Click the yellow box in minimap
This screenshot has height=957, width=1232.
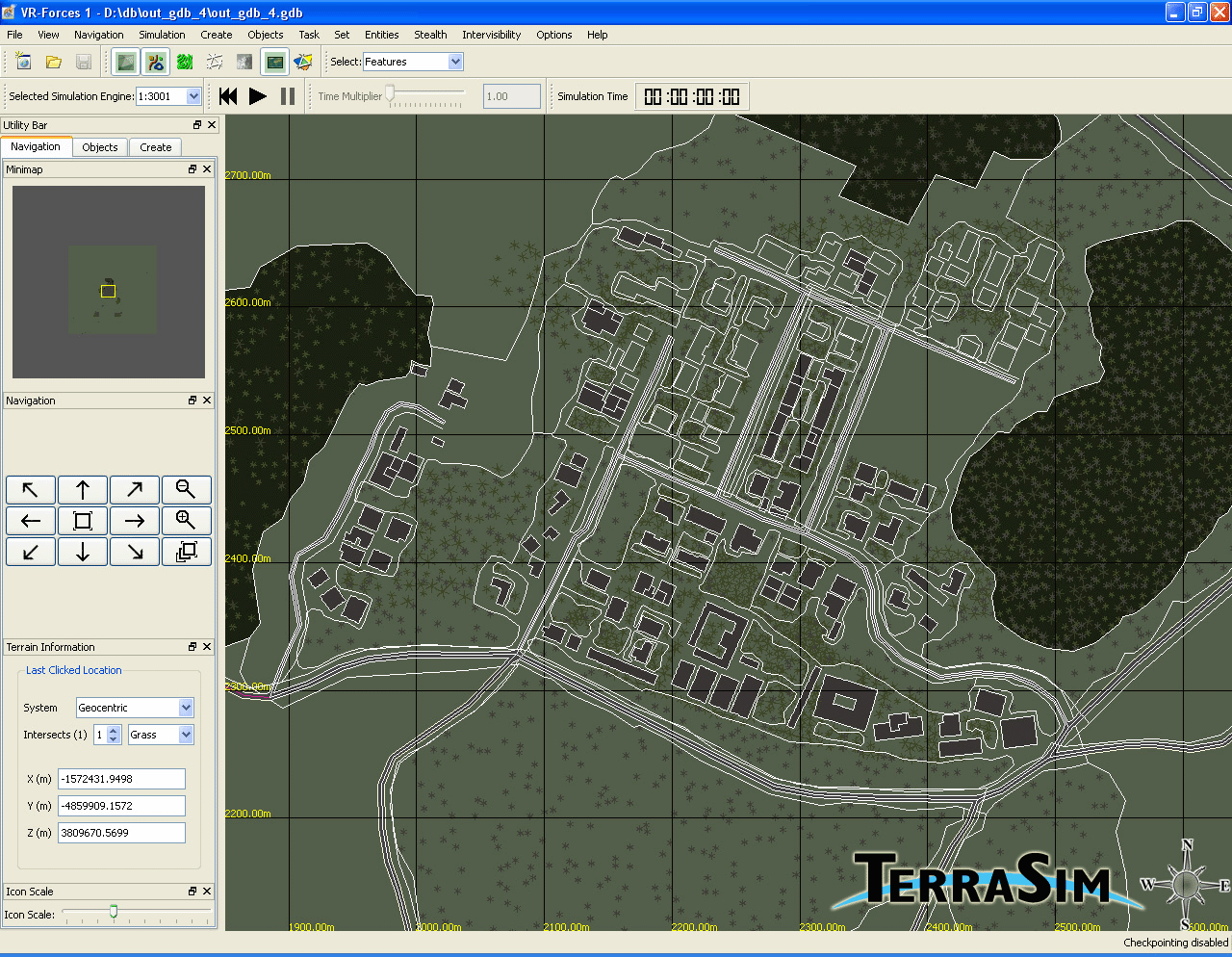108,291
